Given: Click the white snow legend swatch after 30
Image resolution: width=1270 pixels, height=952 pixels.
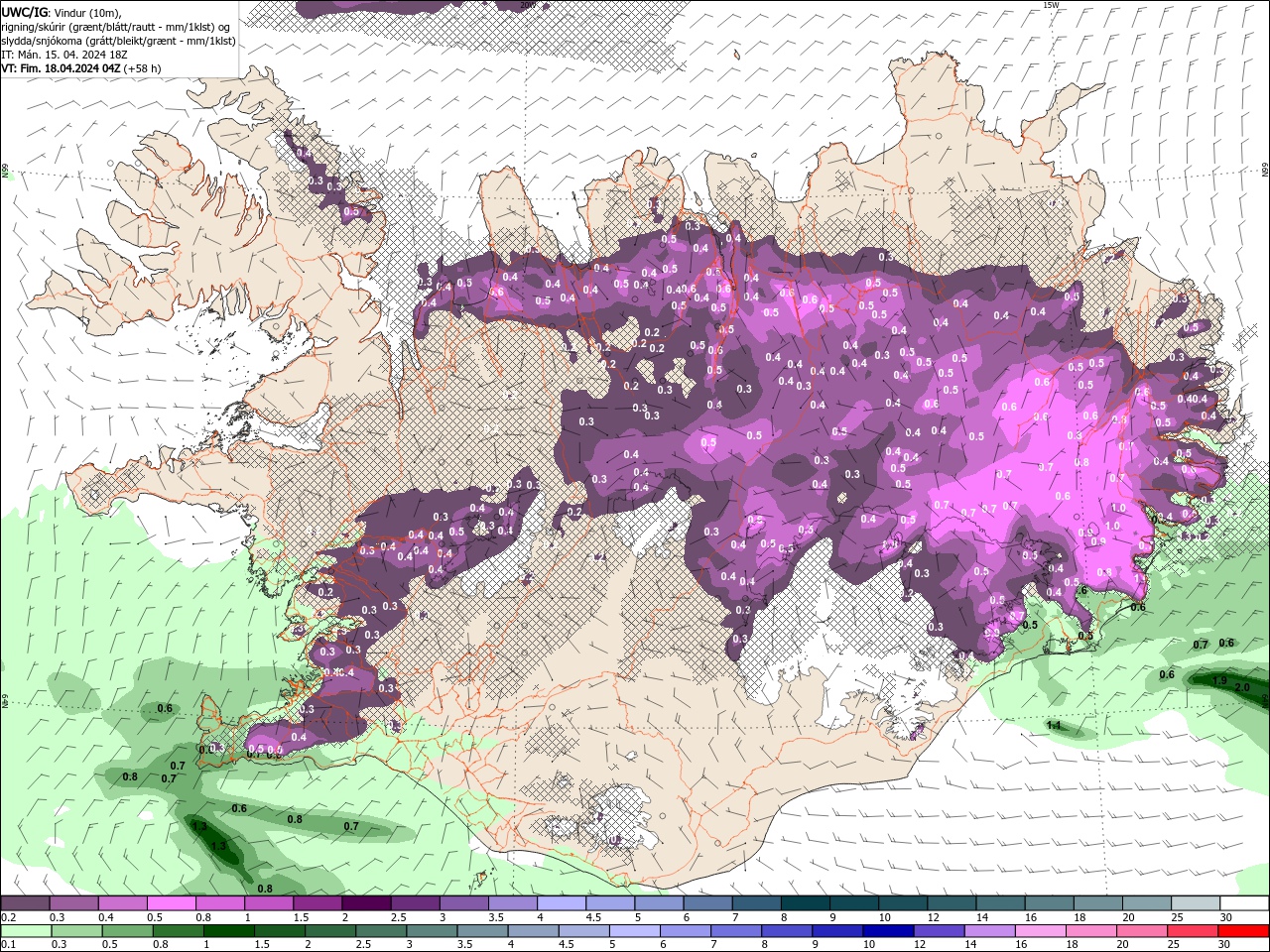Looking at the screenshot, I should [x=1244, y=903].
